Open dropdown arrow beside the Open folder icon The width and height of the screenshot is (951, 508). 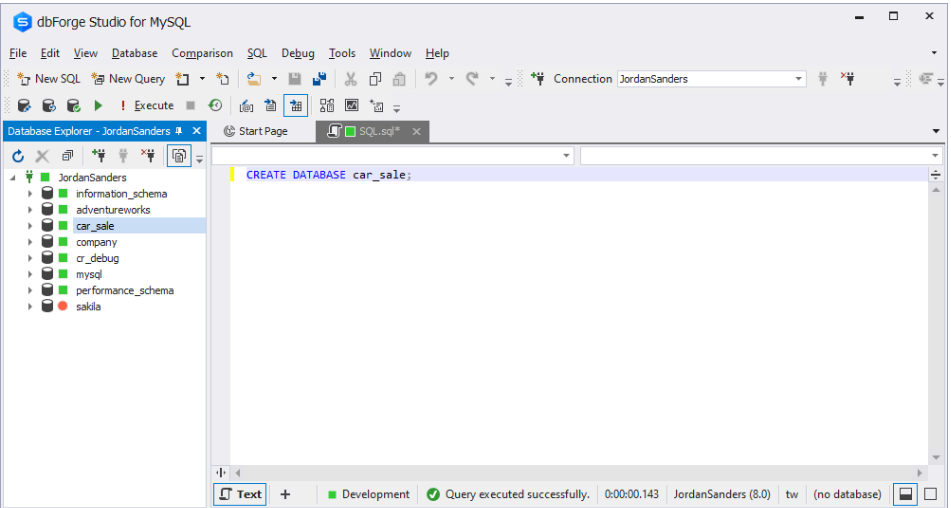[x=274, y=79]
